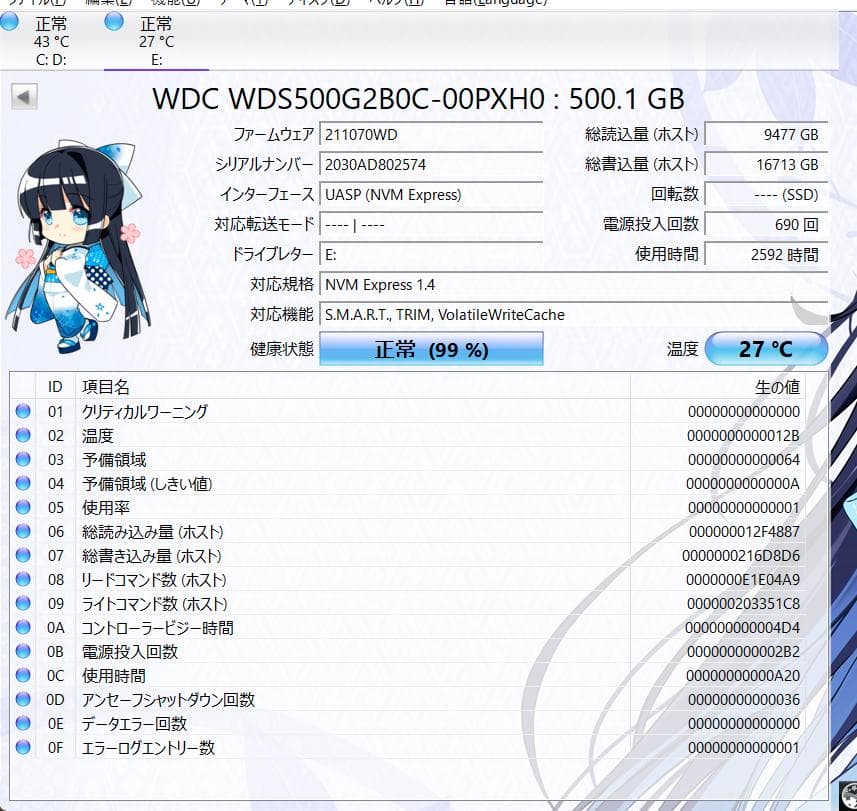
Task: Click total host writes value 16713 GB
Action: (x=766, y=164)
